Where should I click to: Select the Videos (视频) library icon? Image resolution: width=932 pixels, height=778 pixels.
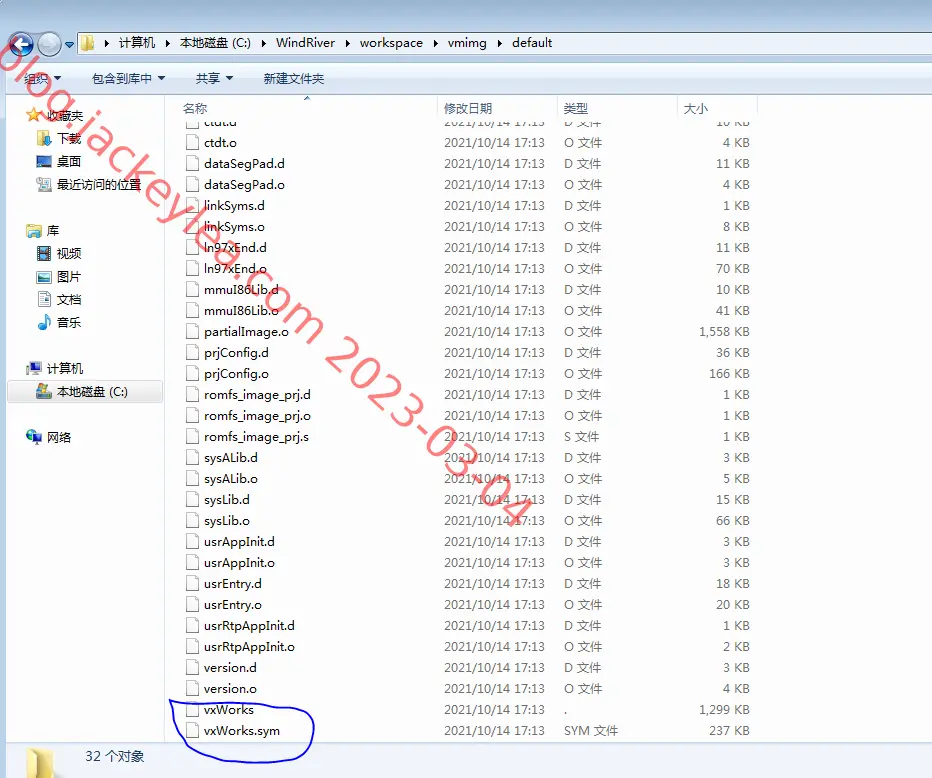click(x=44, y=254)
